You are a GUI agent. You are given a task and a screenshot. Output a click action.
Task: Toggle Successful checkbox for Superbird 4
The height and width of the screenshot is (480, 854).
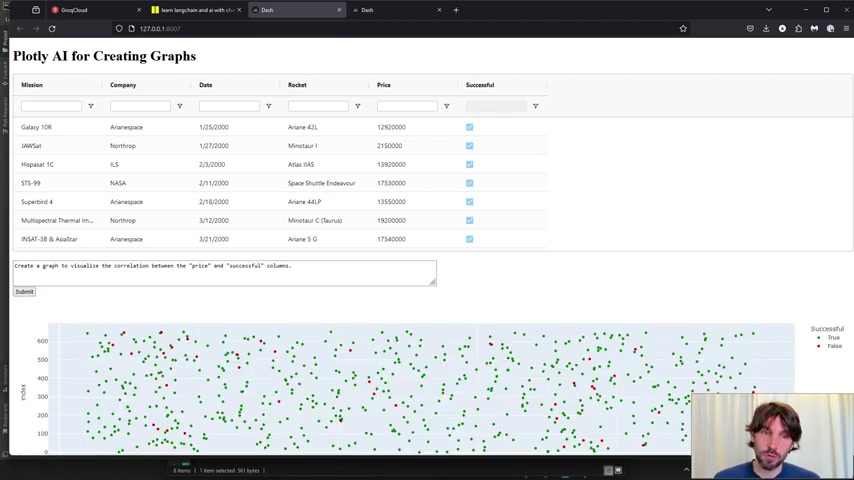(x=469, y=202)
